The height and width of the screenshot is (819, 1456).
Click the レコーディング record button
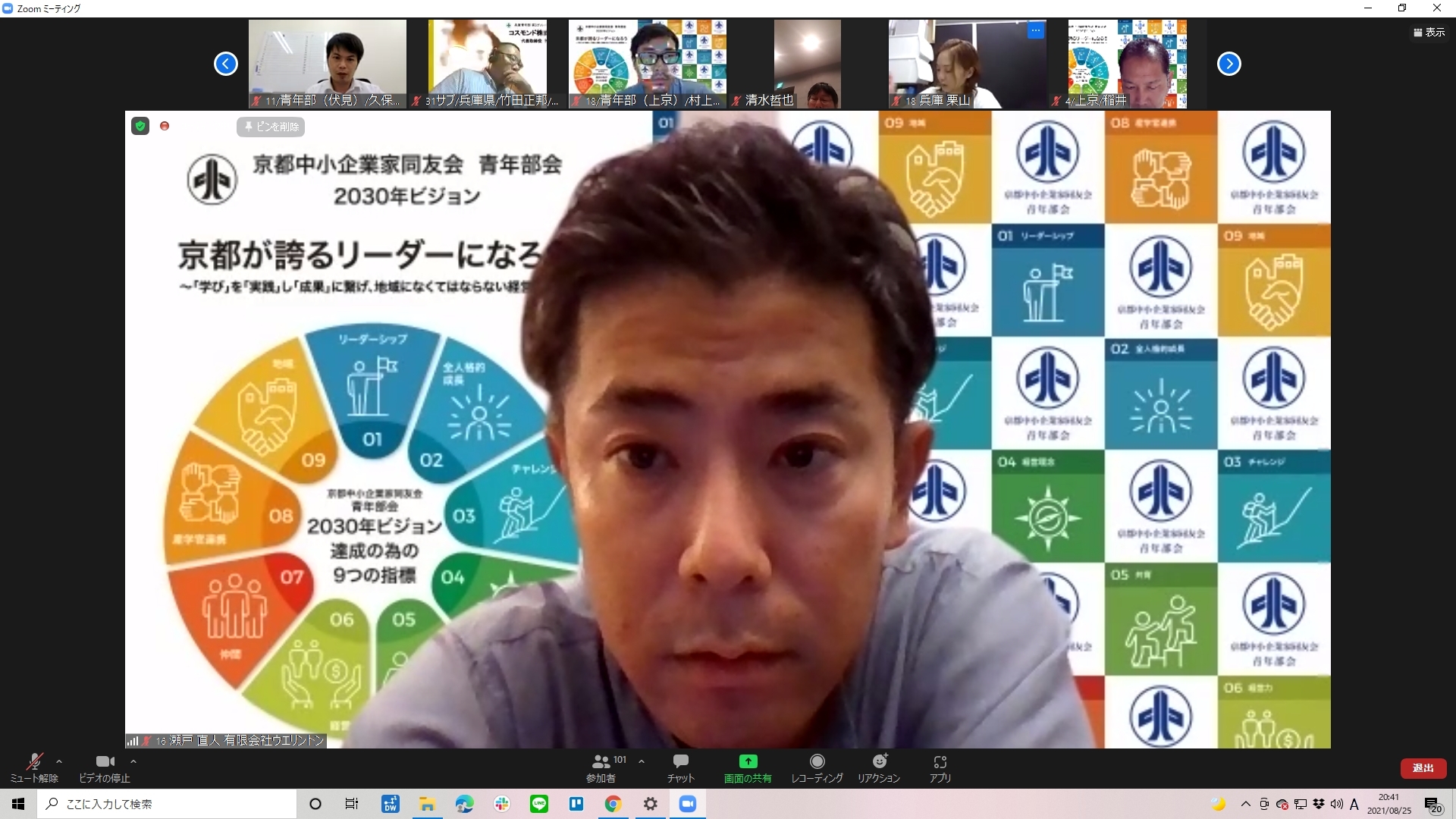817,767
